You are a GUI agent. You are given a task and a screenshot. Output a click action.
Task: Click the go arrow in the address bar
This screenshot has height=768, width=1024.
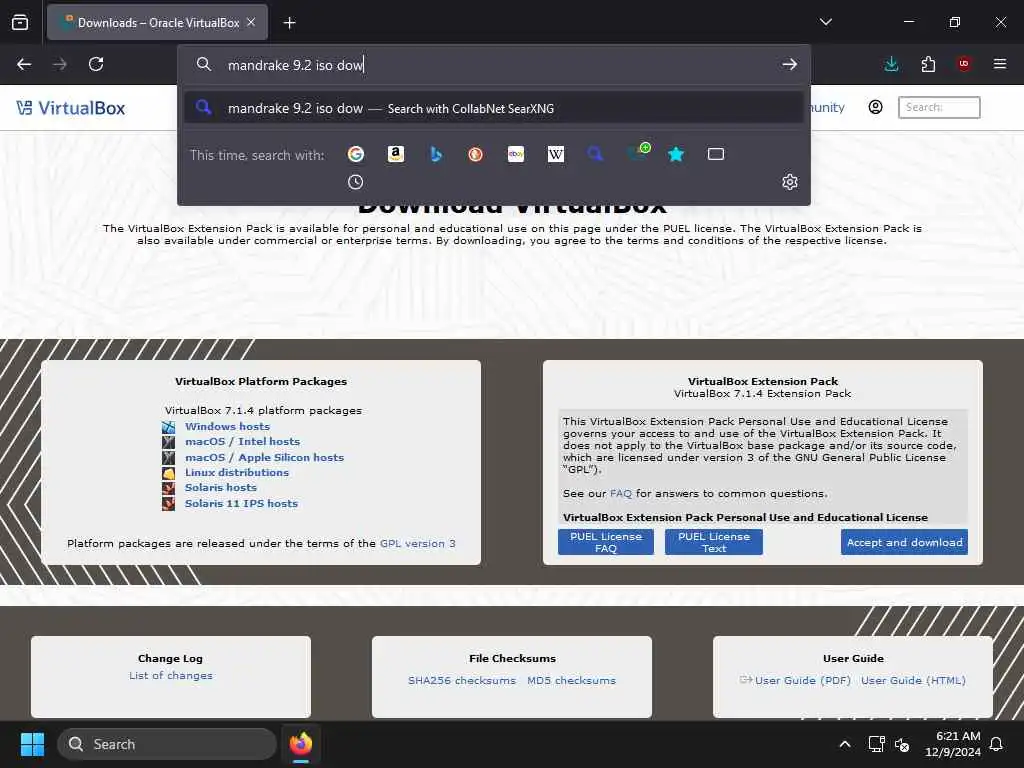coord(790,64)
